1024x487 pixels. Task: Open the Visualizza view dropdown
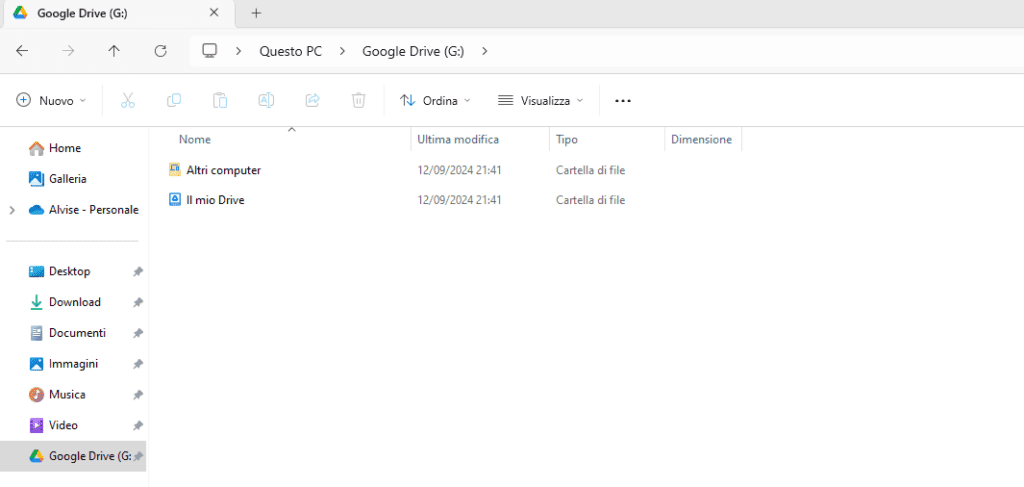[540, 101]
